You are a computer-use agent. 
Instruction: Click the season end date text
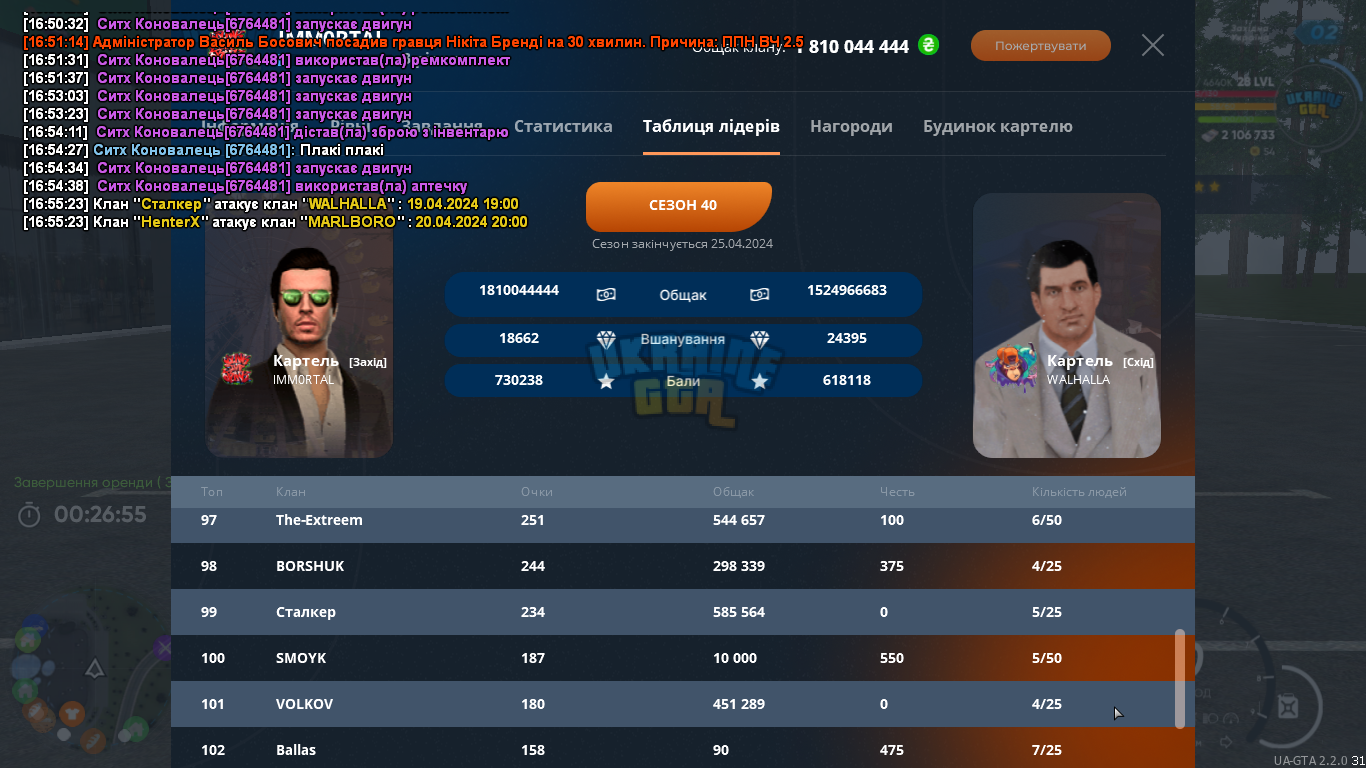tap(682, 244)
